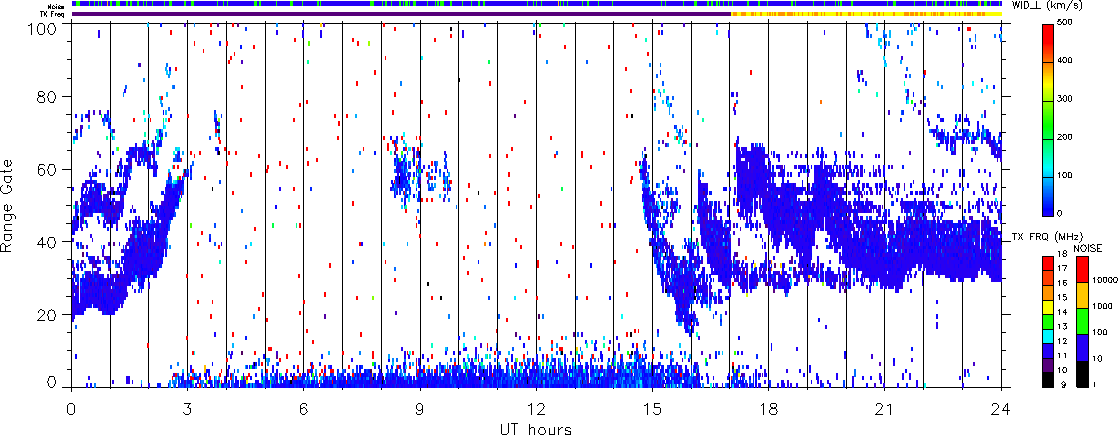The height and width of the screenshot is (435, 1118).
Task: Click the 500 label on WID colorbar
Action: click(x=1067, y=25)
